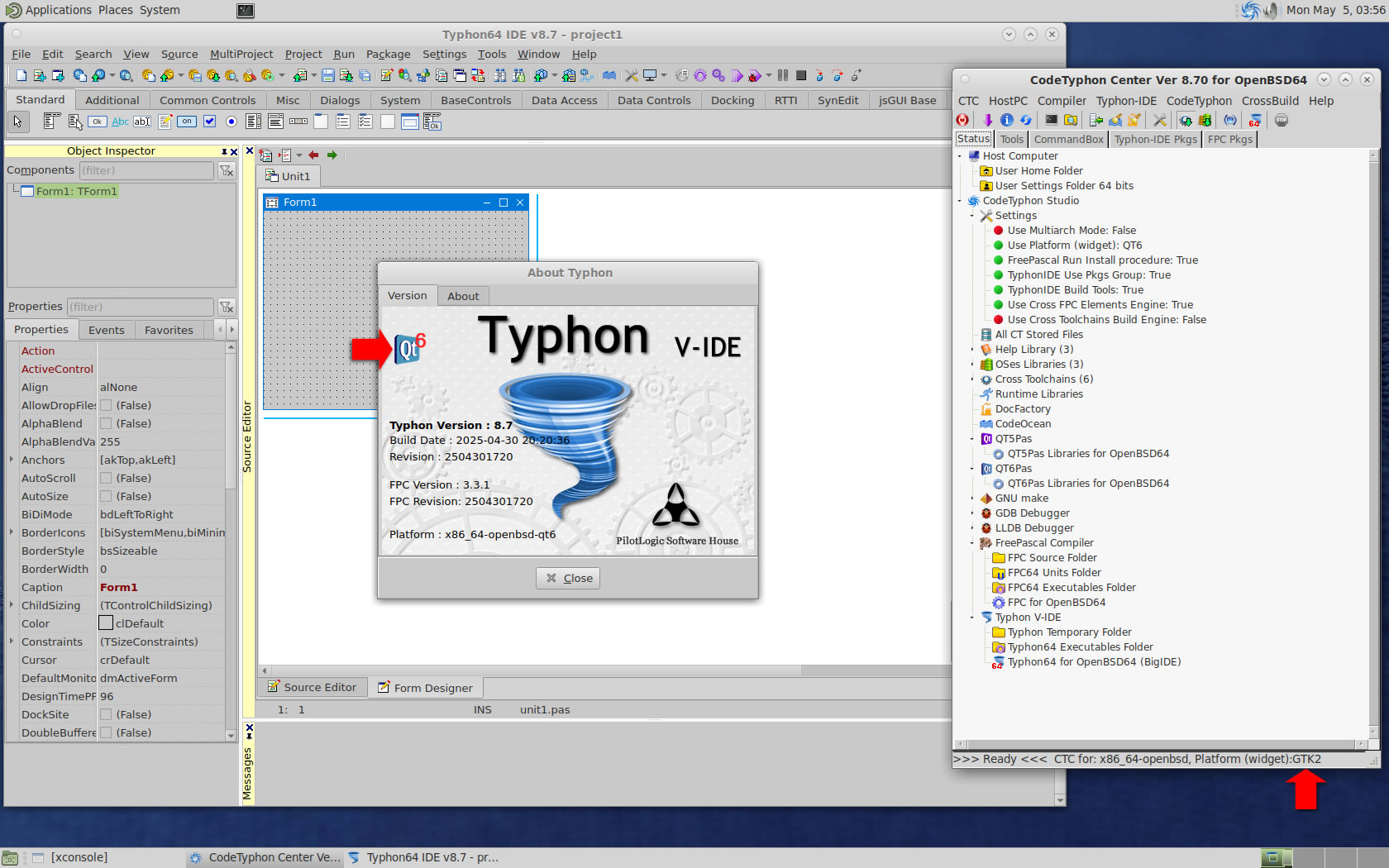Select the TLabel Abc component icon
The image size is (1389, 868).
[120, 122]
